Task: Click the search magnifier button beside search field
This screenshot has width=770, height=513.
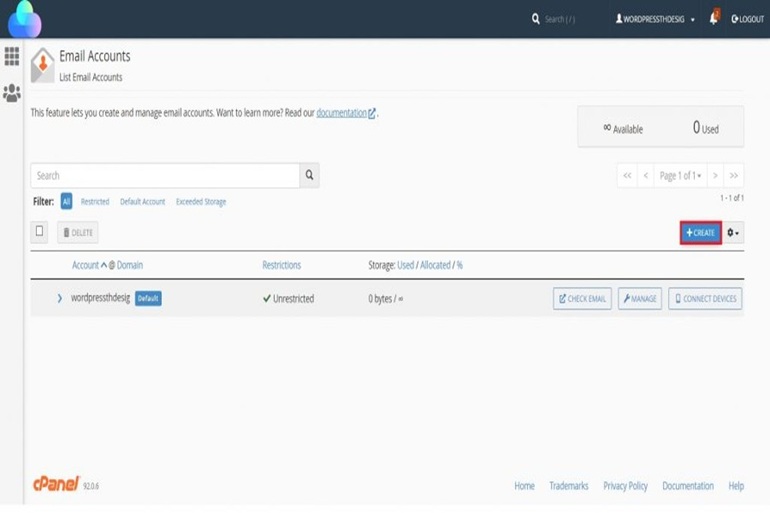Action: tap(309, 176)
